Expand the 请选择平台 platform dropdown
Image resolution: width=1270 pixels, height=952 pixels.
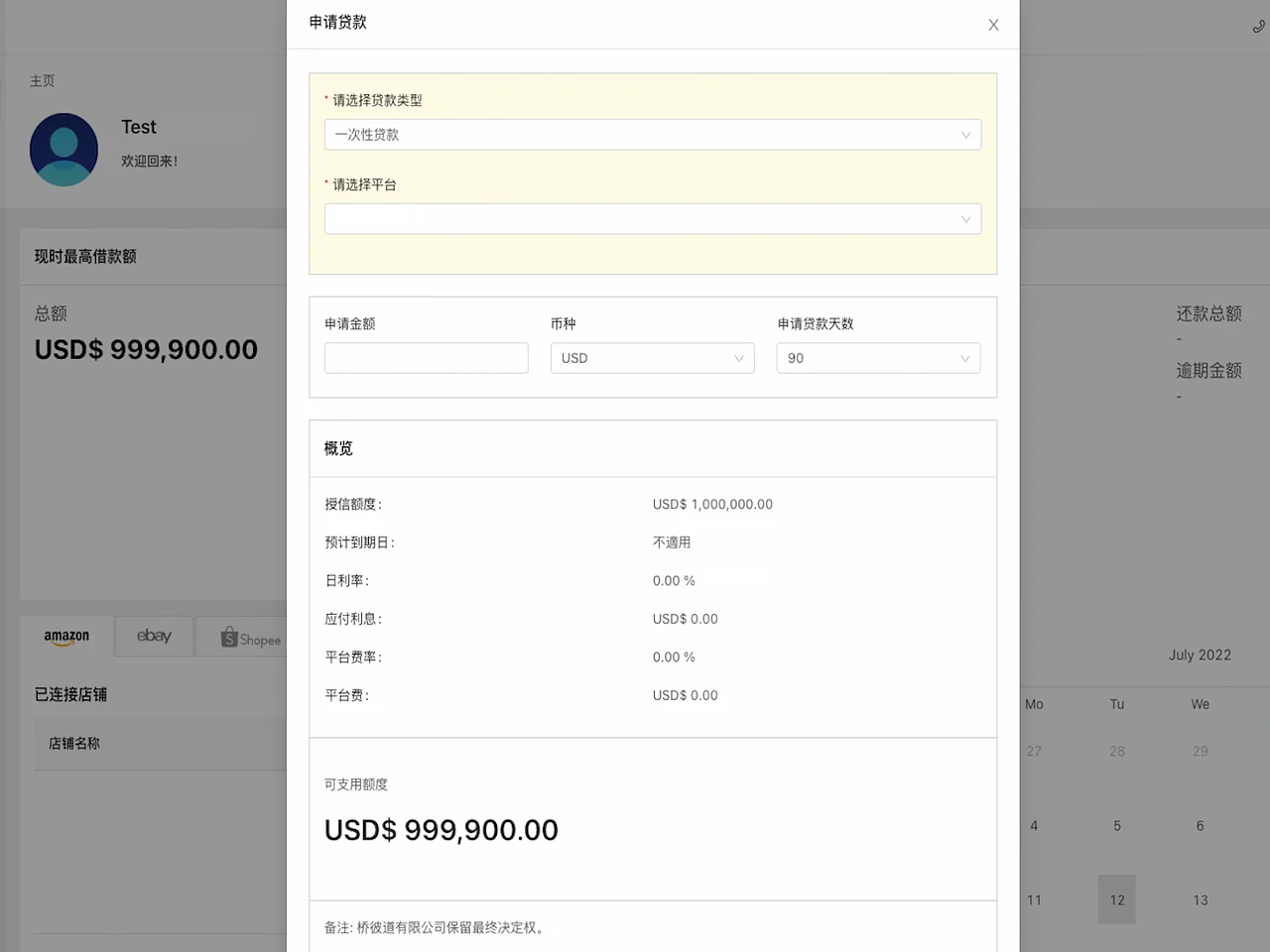(x=652, y=218)
